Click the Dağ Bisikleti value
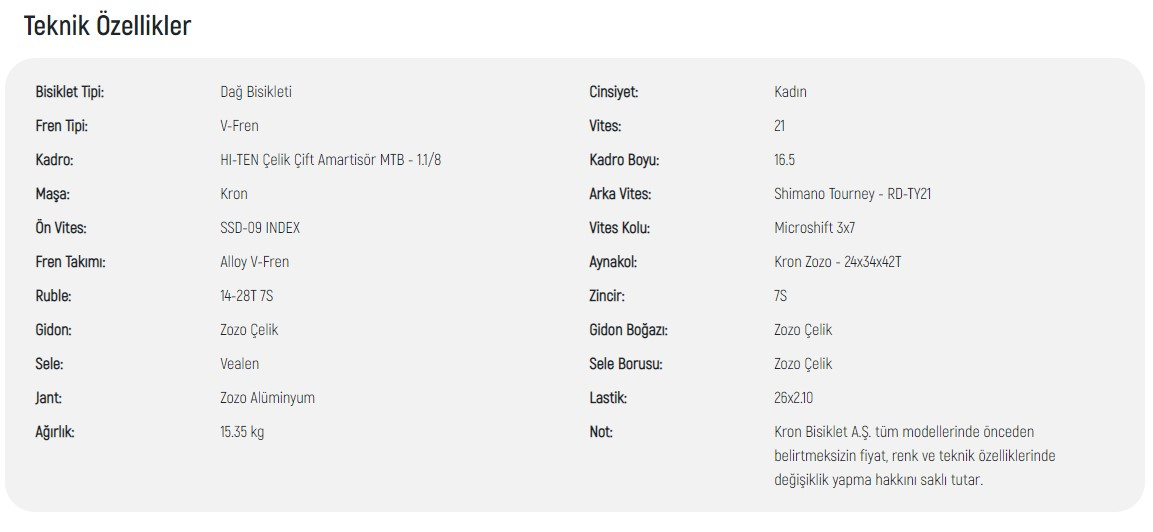 tap(256, 92)
